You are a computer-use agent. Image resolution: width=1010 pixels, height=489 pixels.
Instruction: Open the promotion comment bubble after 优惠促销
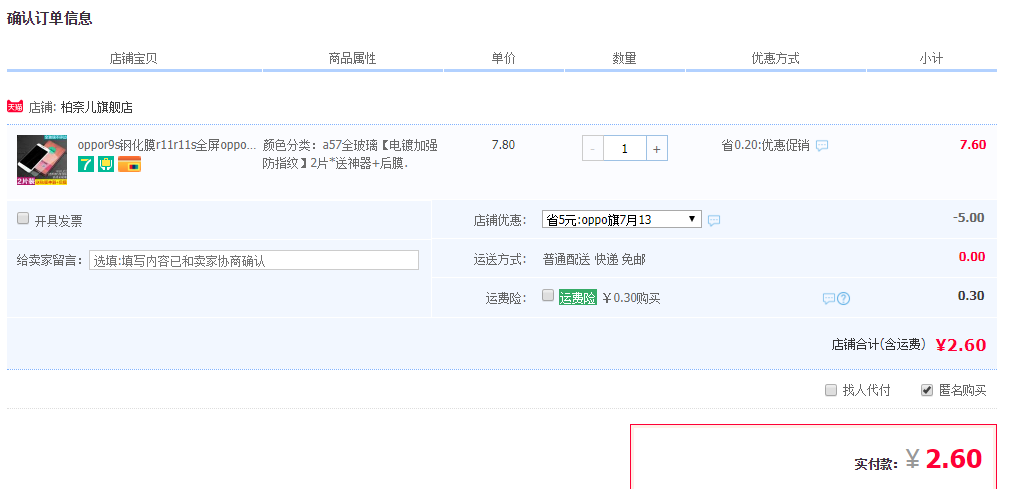coord(822,146)
